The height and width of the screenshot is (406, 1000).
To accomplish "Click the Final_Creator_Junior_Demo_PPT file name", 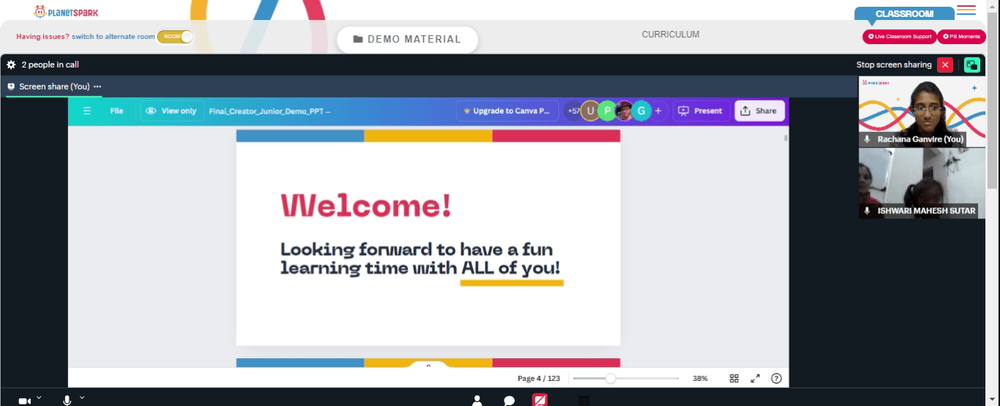I will tap(269, 111).
